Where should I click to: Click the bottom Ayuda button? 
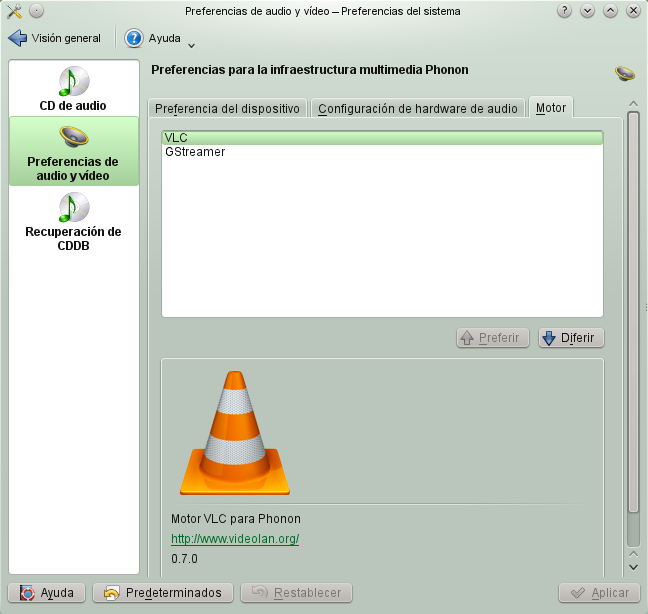point(47,593)
